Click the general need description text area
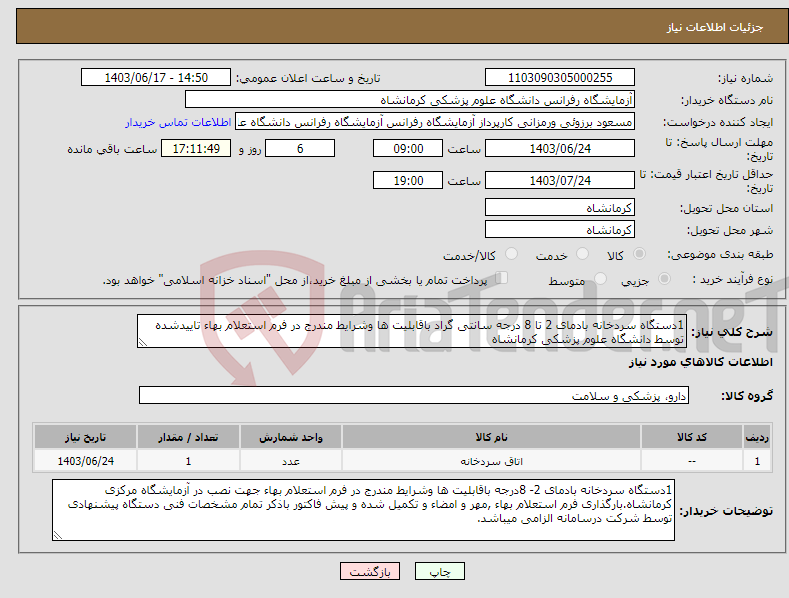 [412, 331]
